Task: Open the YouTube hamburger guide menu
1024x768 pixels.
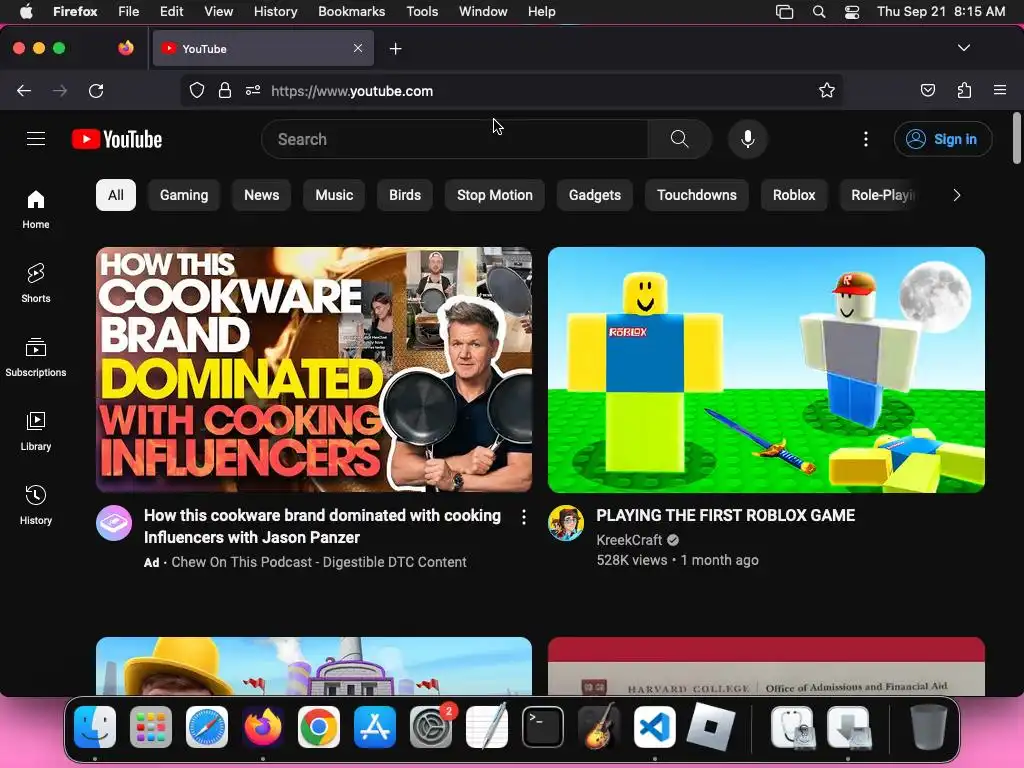Action: 36,138
